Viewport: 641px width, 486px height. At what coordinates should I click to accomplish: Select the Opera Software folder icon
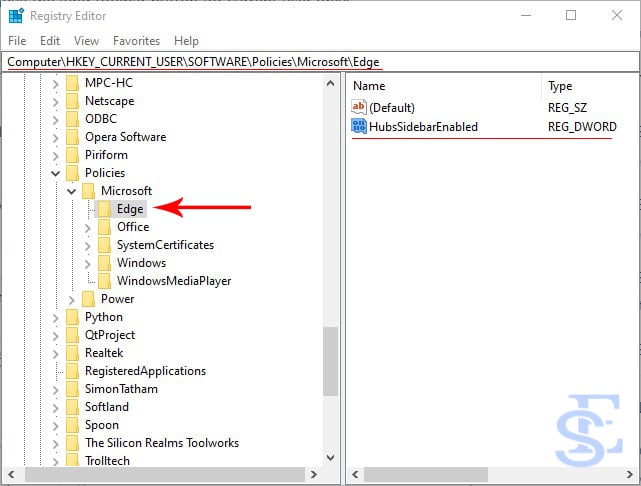[x=72, y=137]
